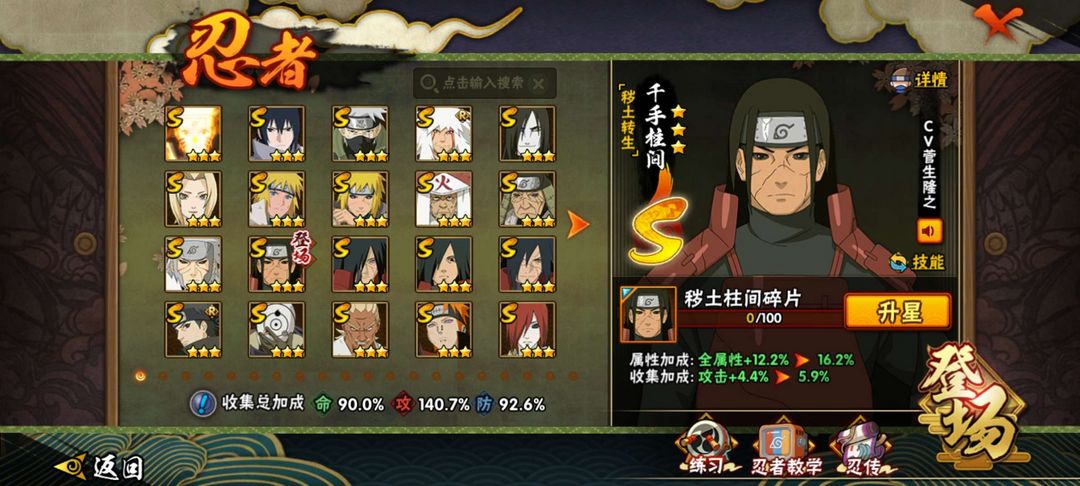This screenshot has width=1080, height=486.
Task: Tap the 技能 skill switch icon
Action: click(x=917, y=262)
